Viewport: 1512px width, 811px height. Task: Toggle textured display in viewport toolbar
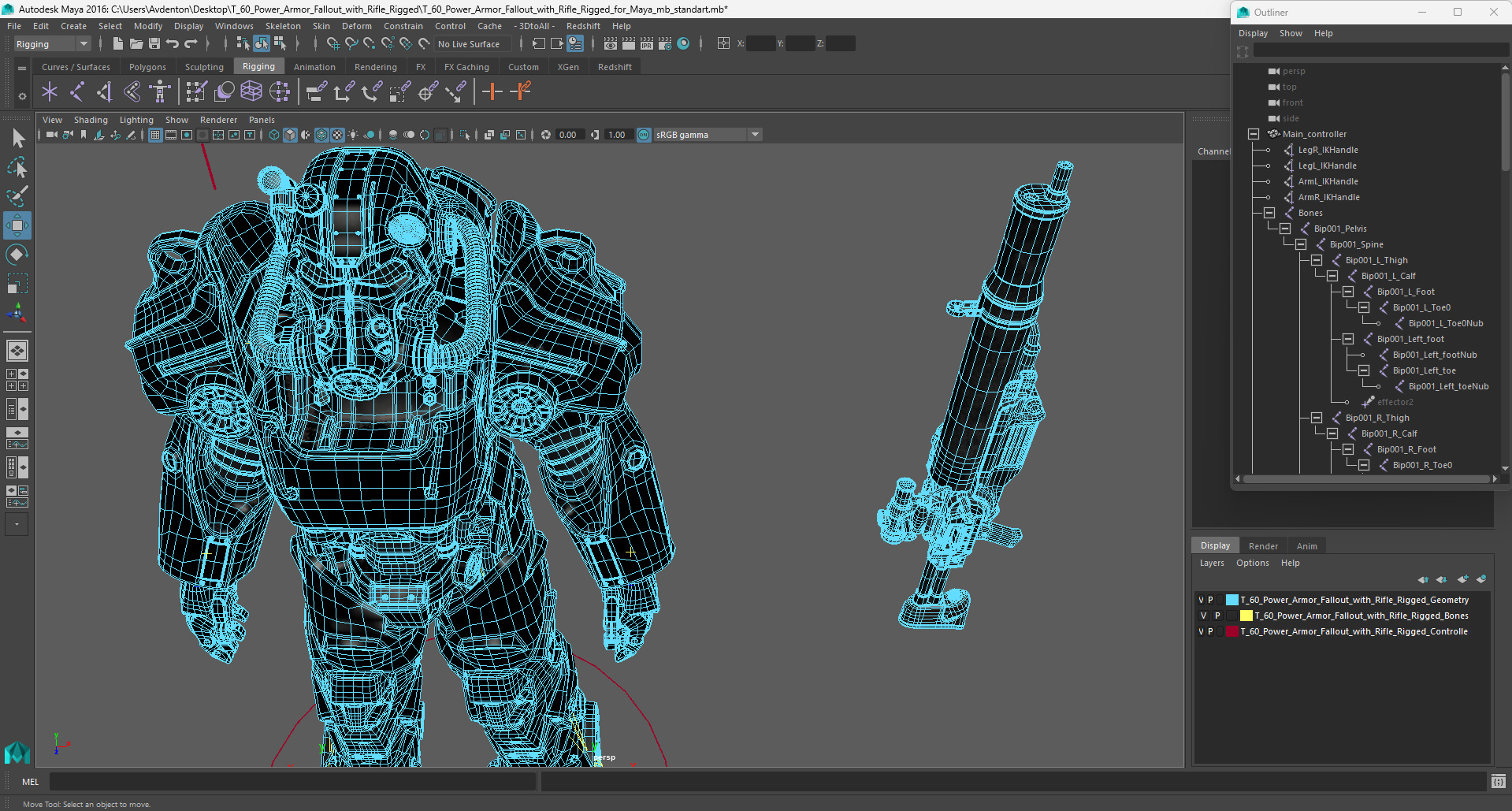(337, 135)
